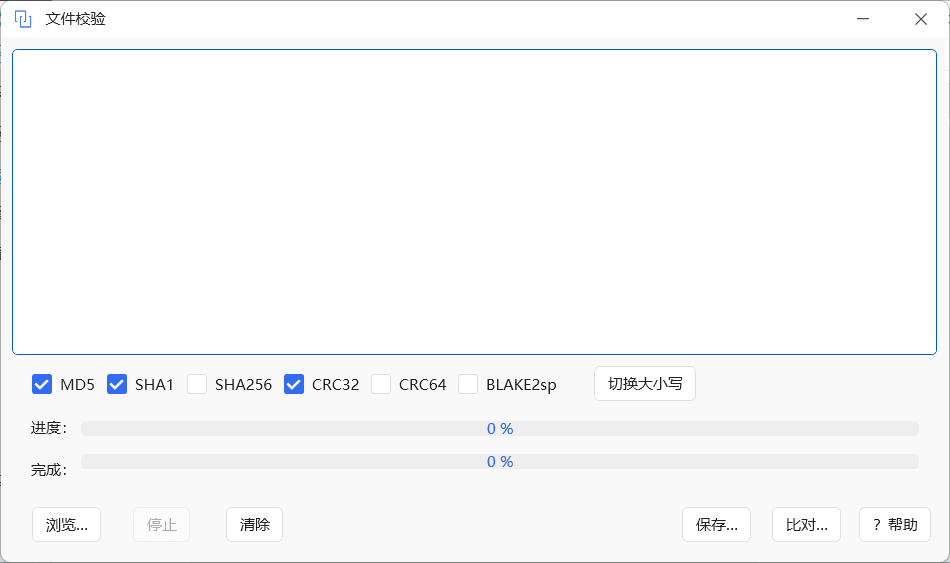Open the 比对... compare dialog
Image resolution: width=950 pixels, height=563 pixels.
click(806, 524)
